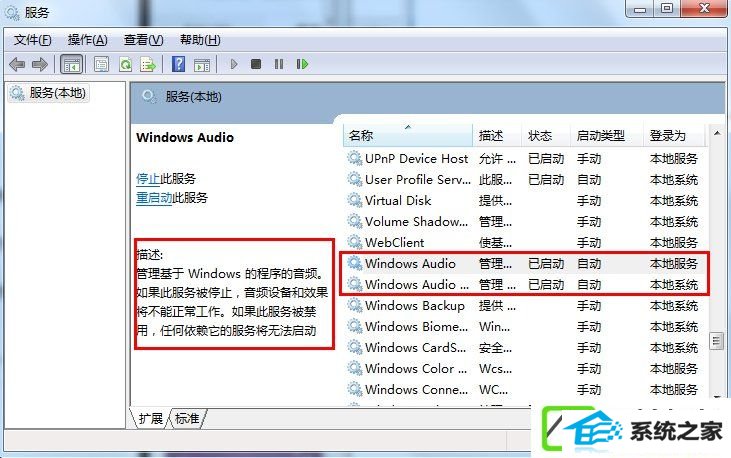
Task: Select 服务(本地) in the left tree
Action: [x=49, y=93]
